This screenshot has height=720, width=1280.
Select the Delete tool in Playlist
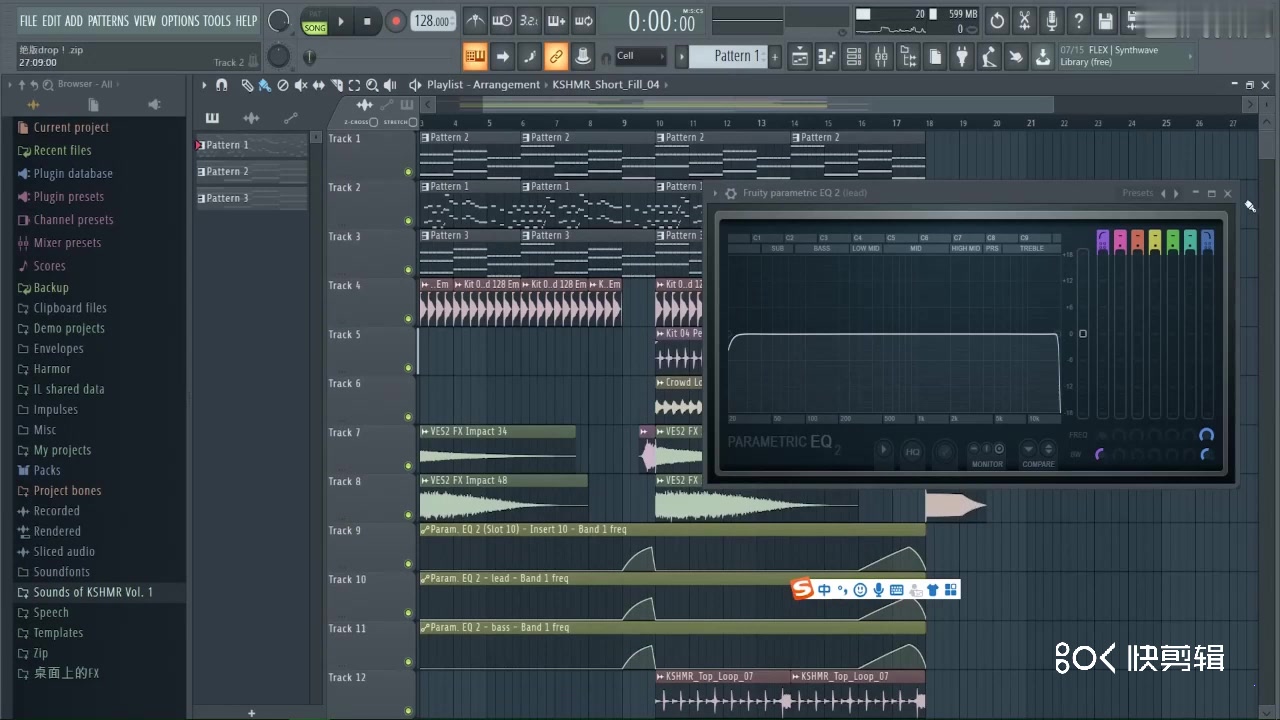click(283, 85)
